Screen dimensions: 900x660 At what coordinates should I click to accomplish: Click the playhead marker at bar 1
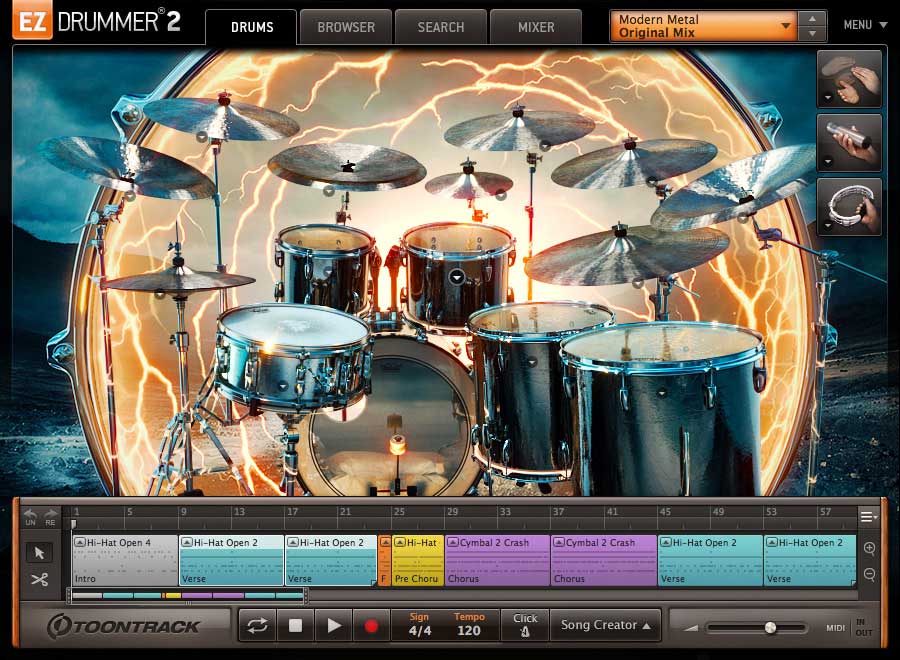click(73, 524)
